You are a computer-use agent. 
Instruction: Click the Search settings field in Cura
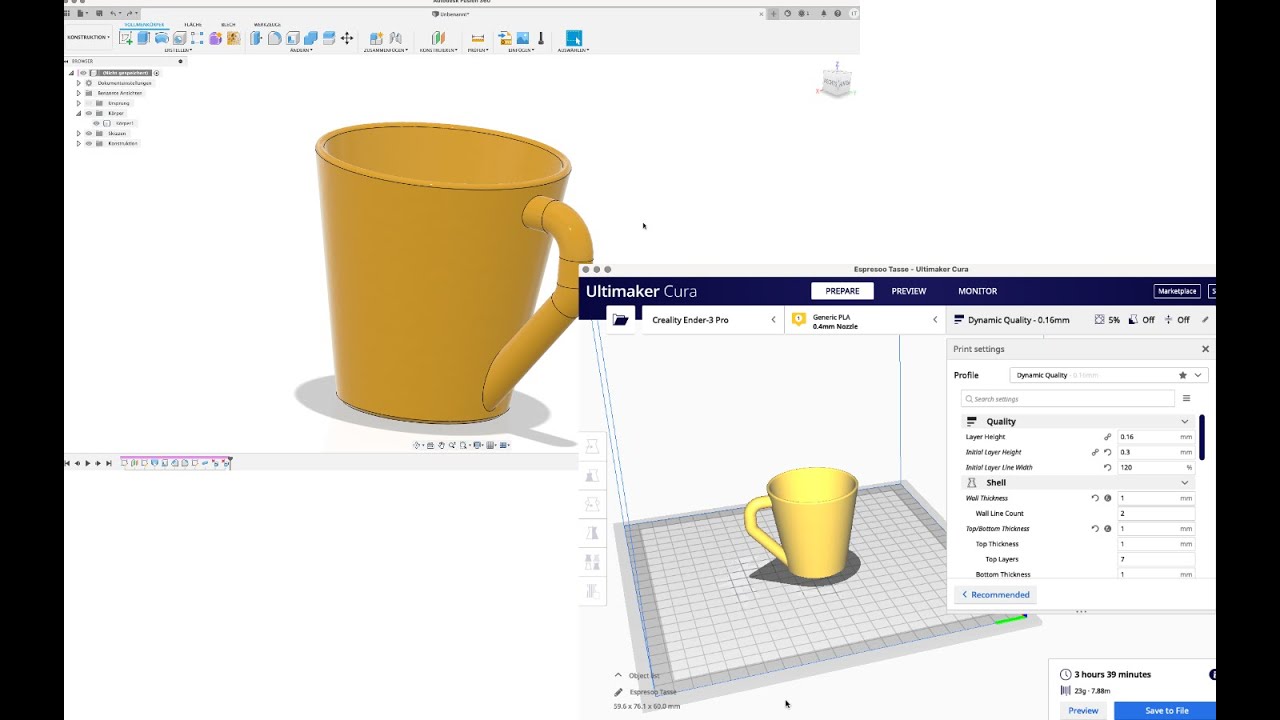[1068, 398]
